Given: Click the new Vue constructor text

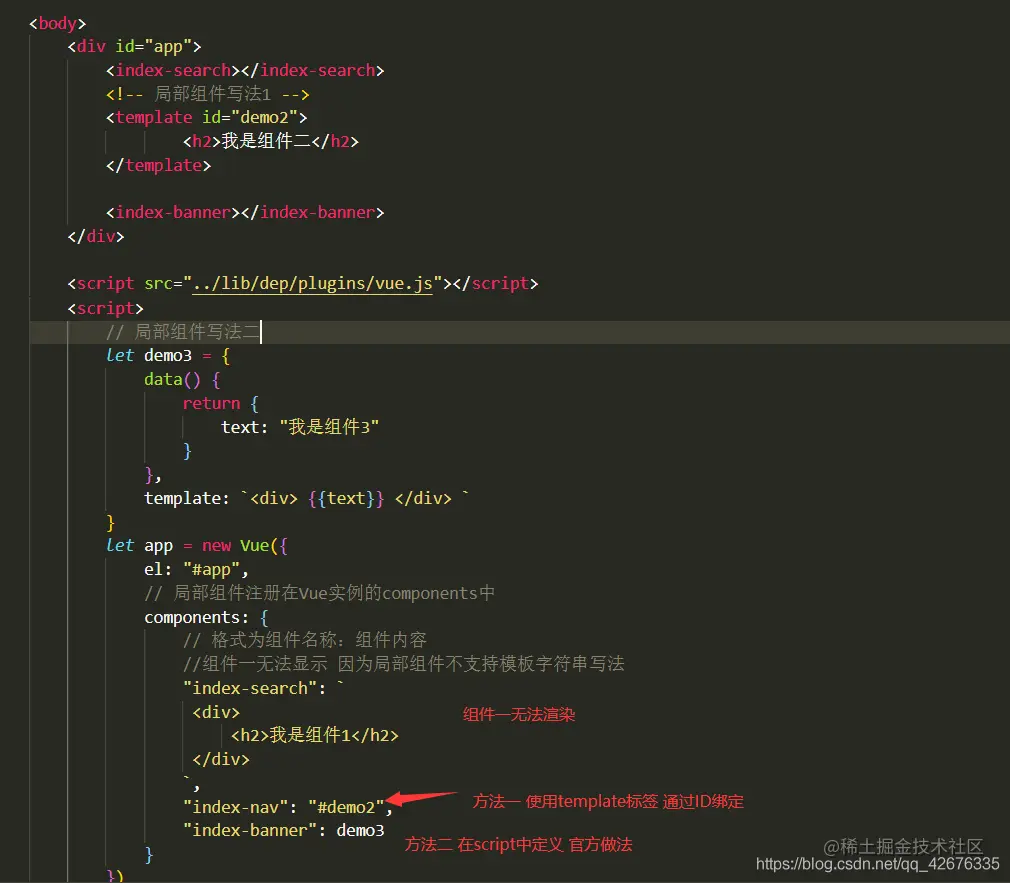Looking at the screenshot, I should 239,545.
